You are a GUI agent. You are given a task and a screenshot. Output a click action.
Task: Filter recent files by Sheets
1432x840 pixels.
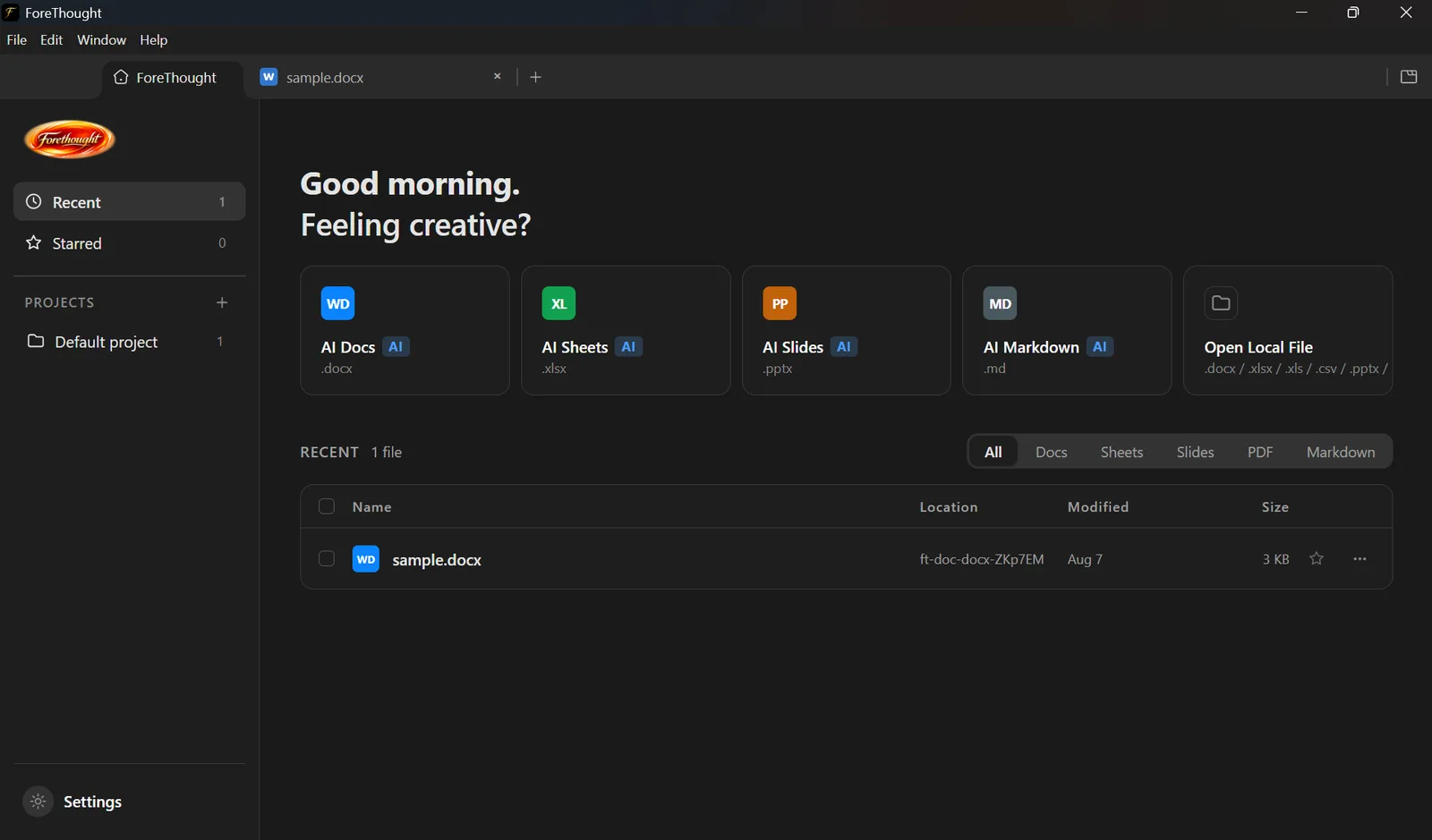tap(1121, 452)
